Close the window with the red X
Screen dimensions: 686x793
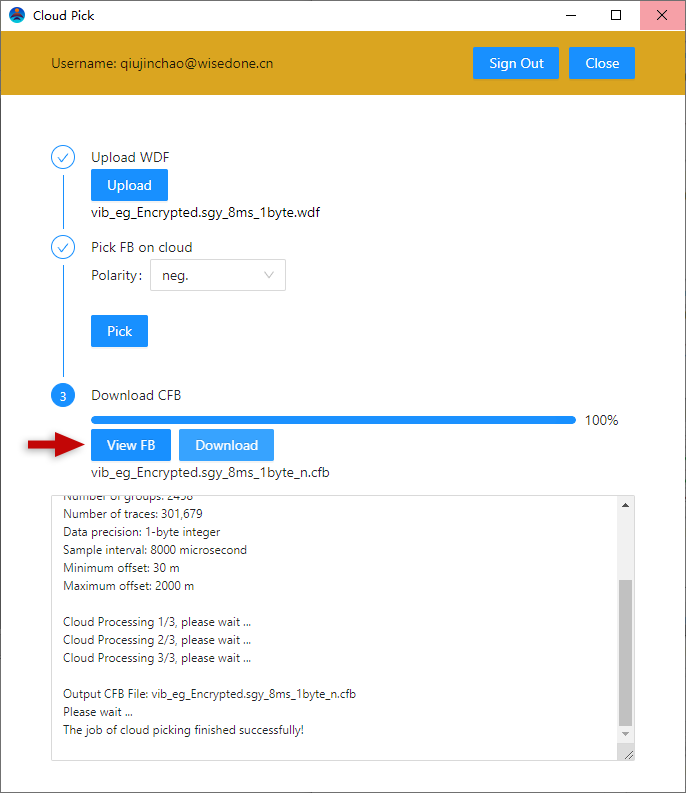point(662,16)
